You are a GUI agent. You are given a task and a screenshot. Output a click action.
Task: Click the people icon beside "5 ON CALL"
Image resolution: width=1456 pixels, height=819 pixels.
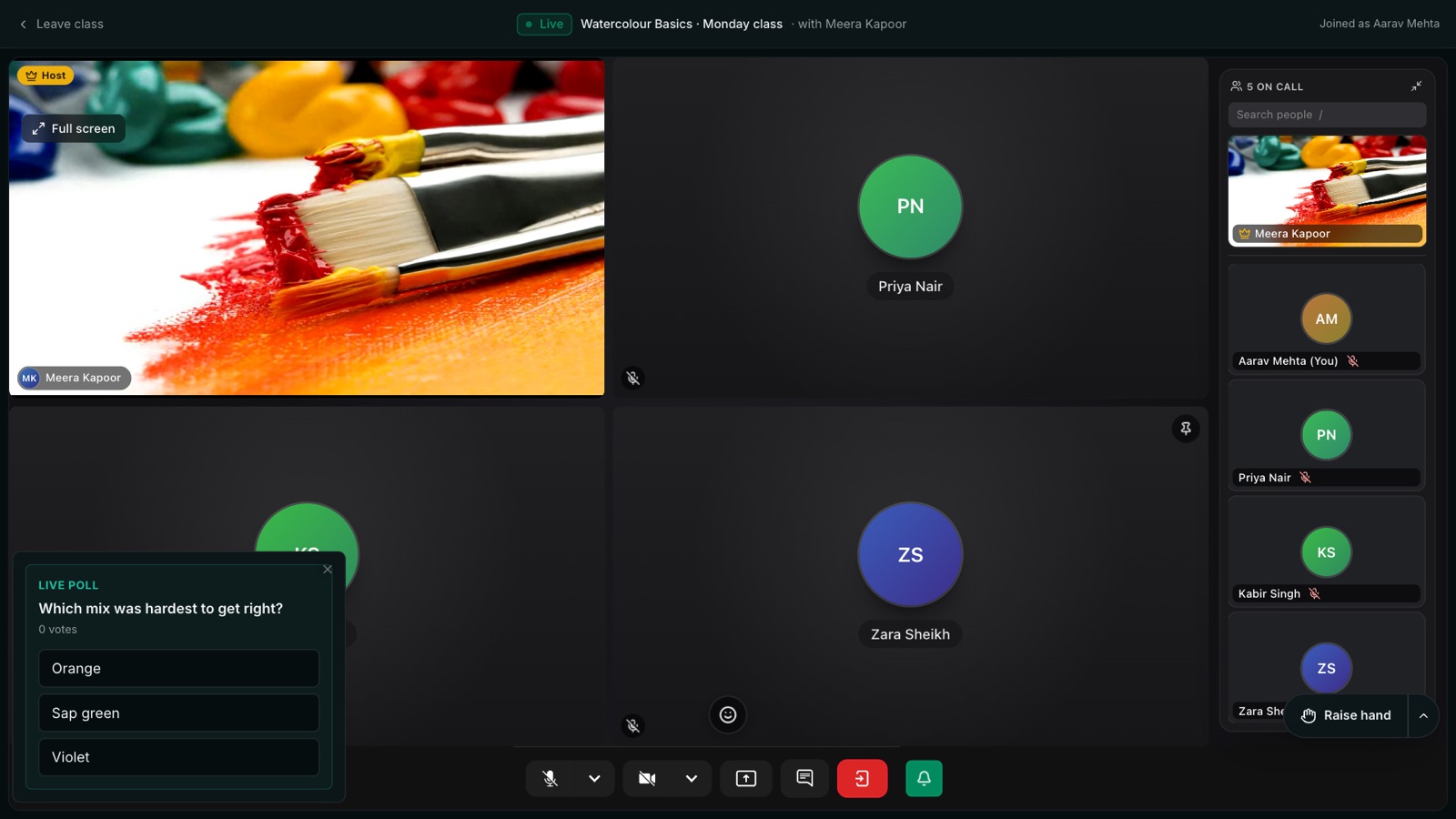pyautogui.click(x=1237, y=86)
